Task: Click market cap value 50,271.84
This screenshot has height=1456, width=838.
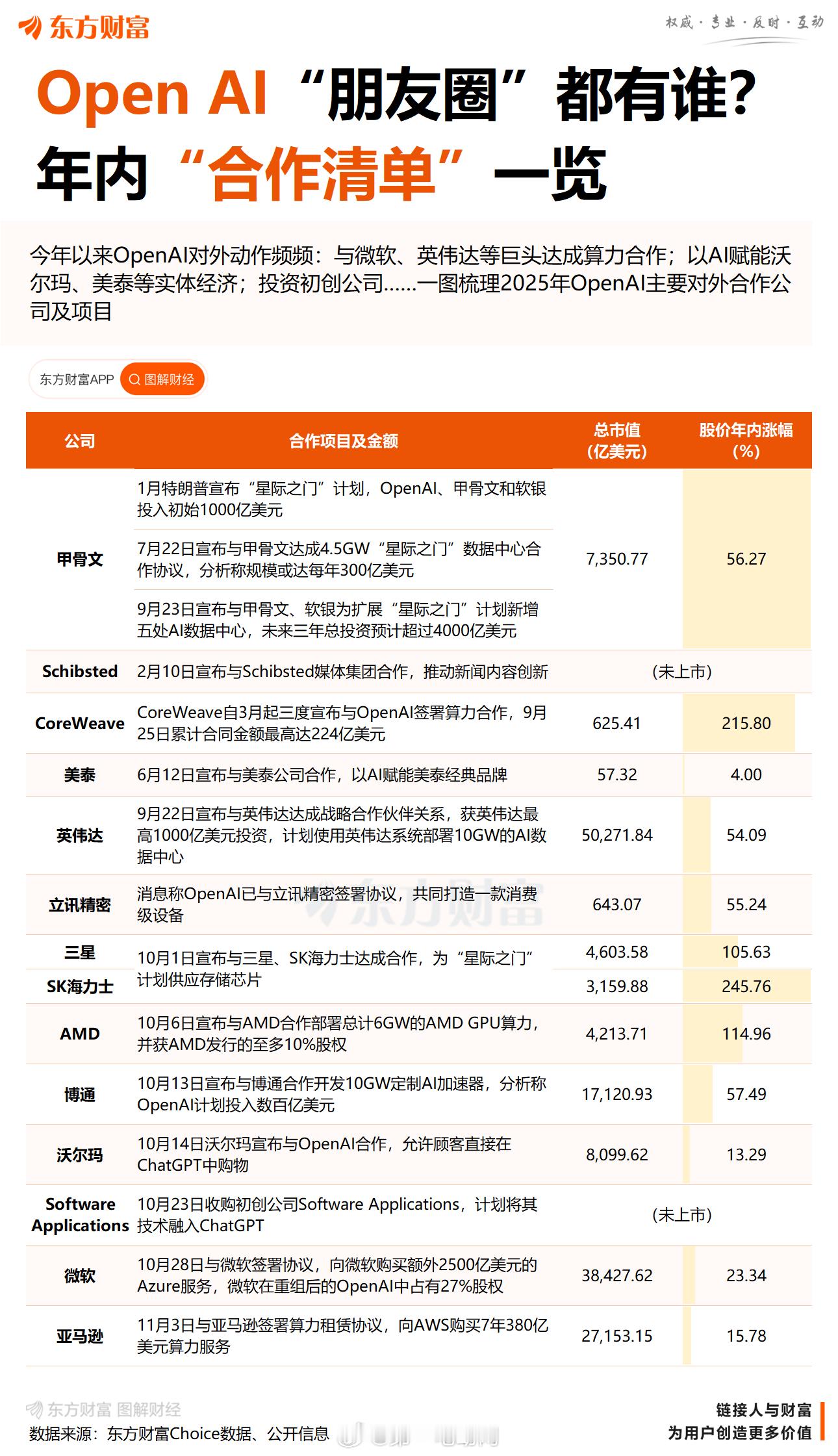Action: [x=617, y=835]
